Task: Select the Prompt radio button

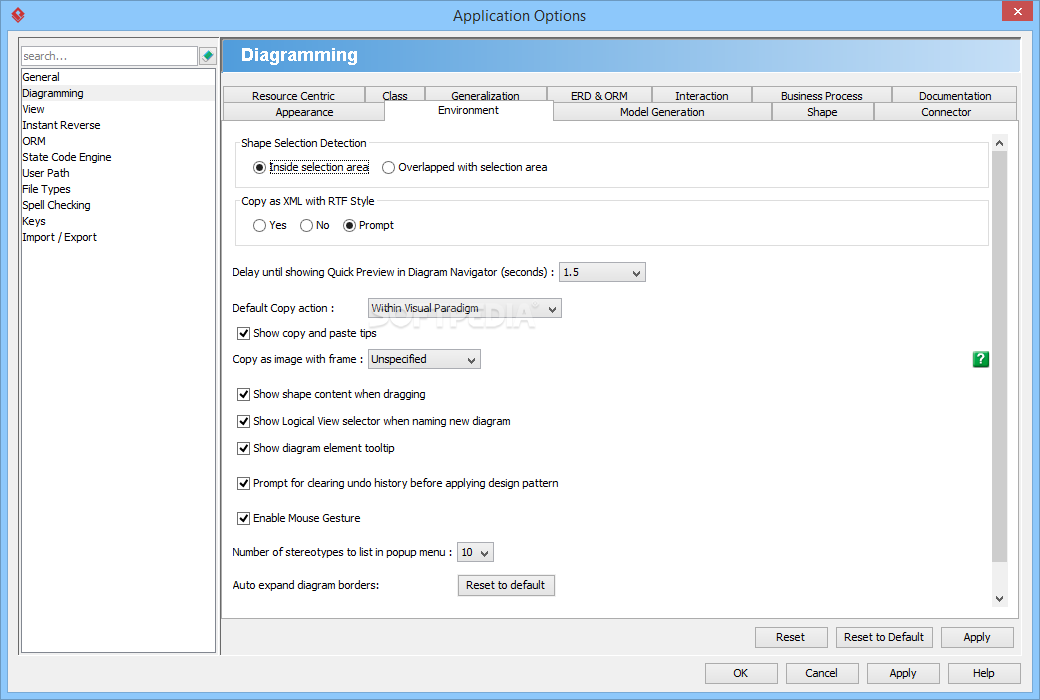Action: point(350,226)
